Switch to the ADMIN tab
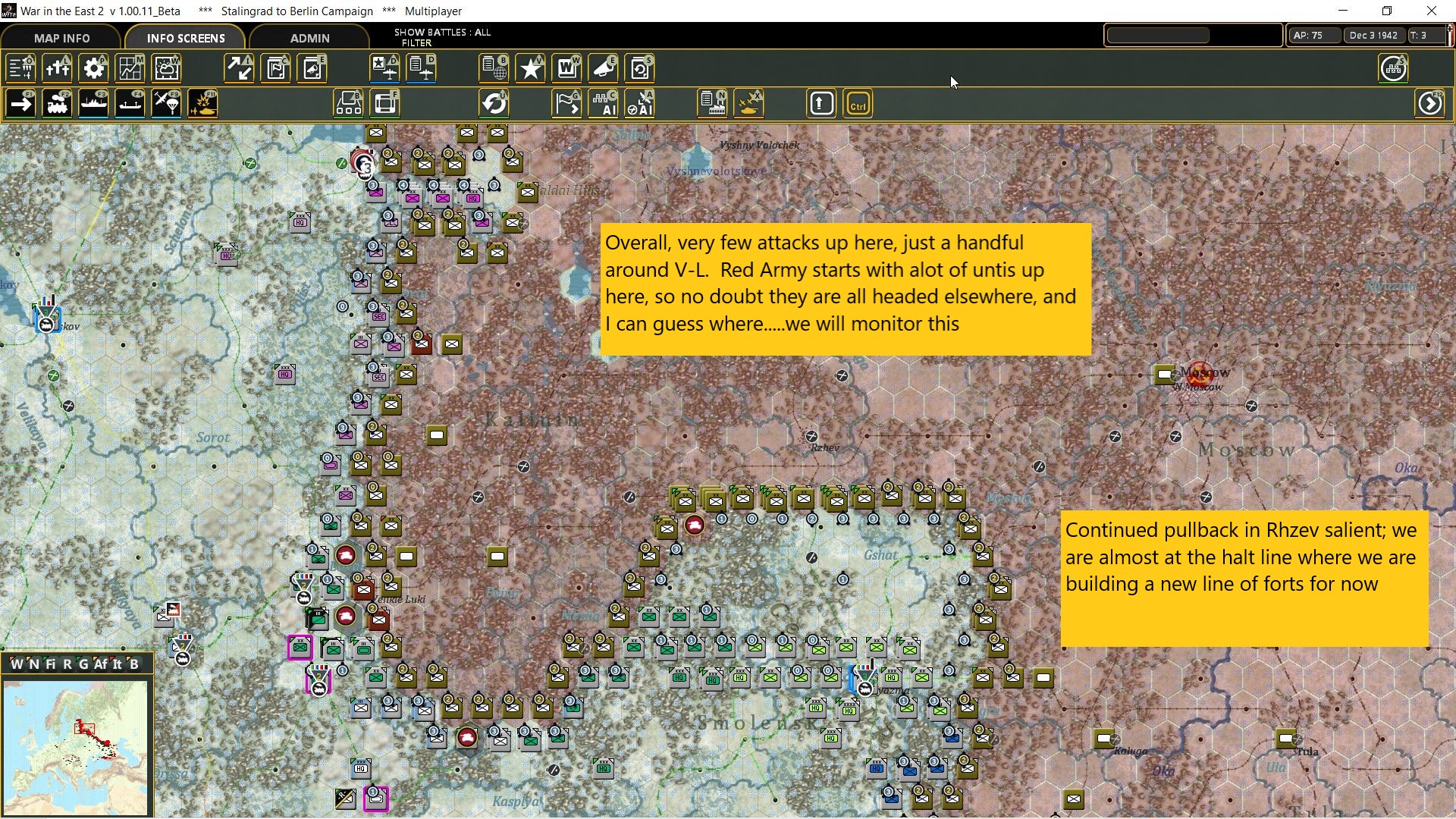The width and height of the screenshot is (1456, 819). coord(309,38)
